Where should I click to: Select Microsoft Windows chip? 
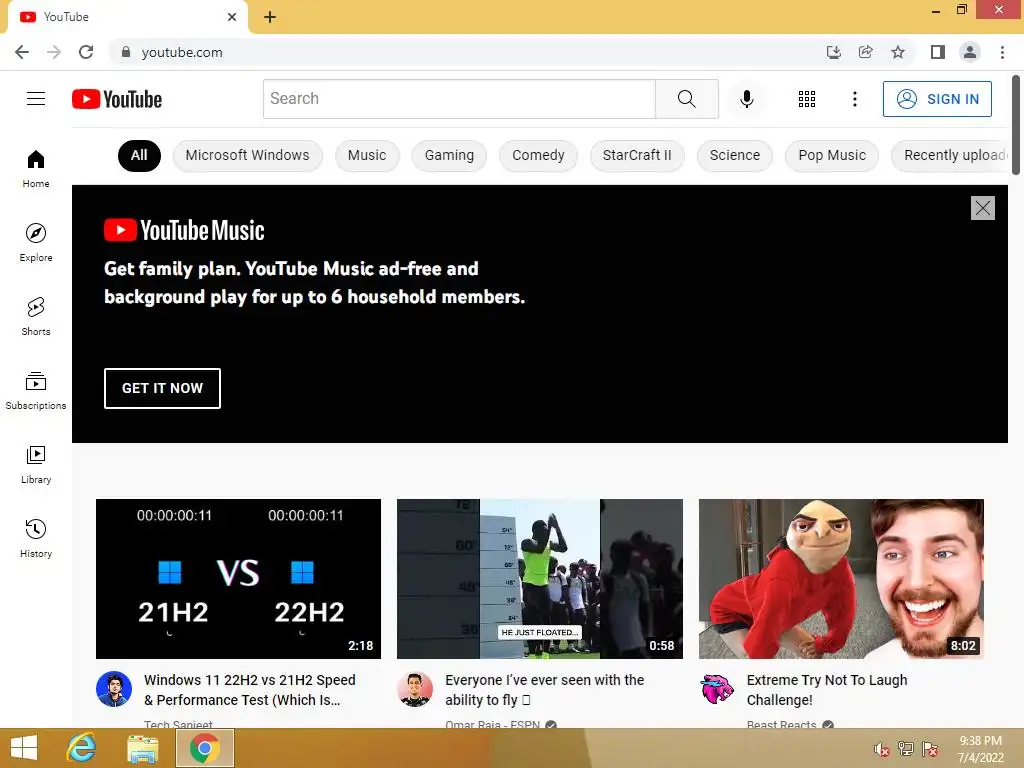tap(248, 155)
